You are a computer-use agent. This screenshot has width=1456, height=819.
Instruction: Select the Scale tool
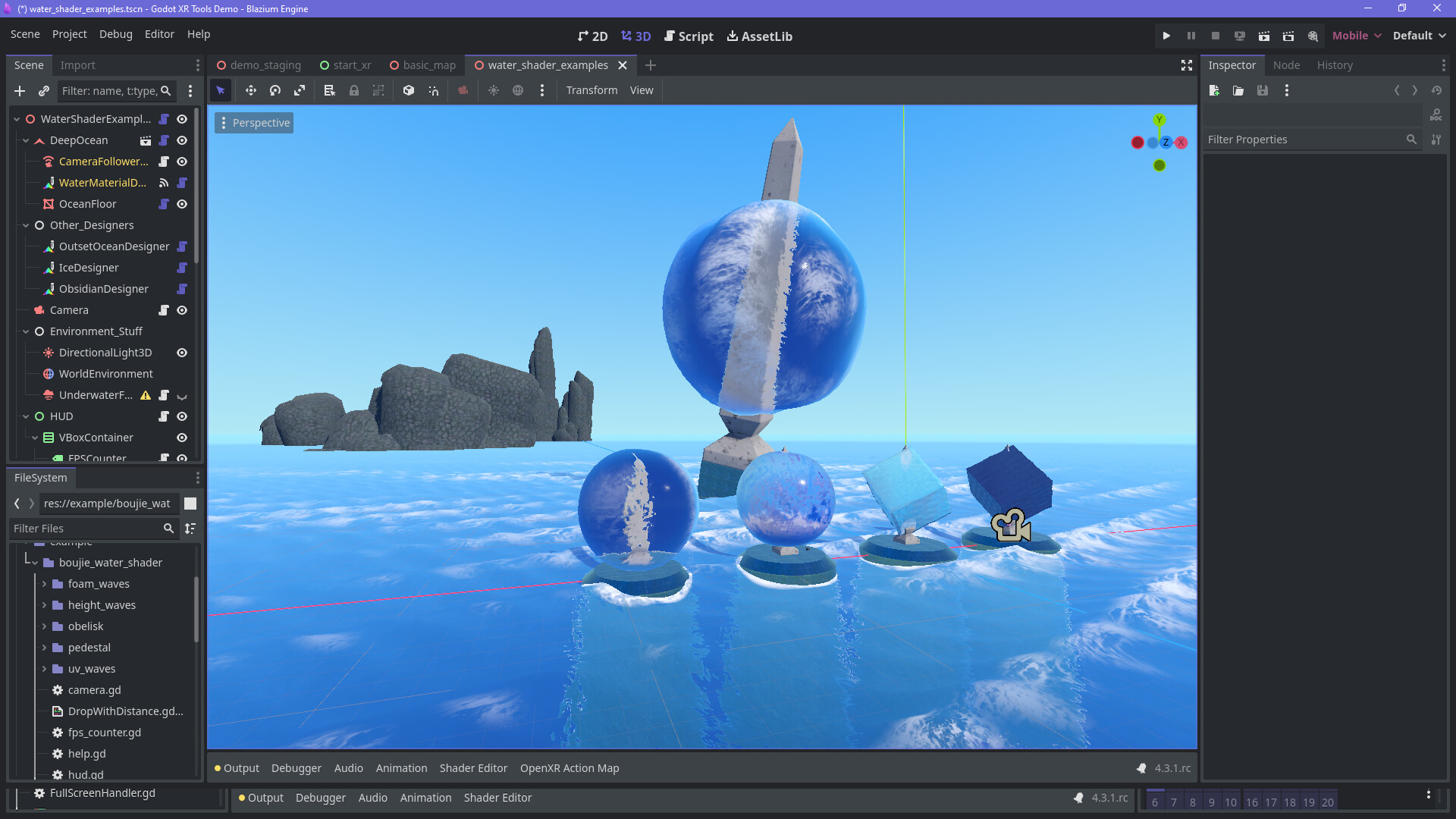click(300, 90)
